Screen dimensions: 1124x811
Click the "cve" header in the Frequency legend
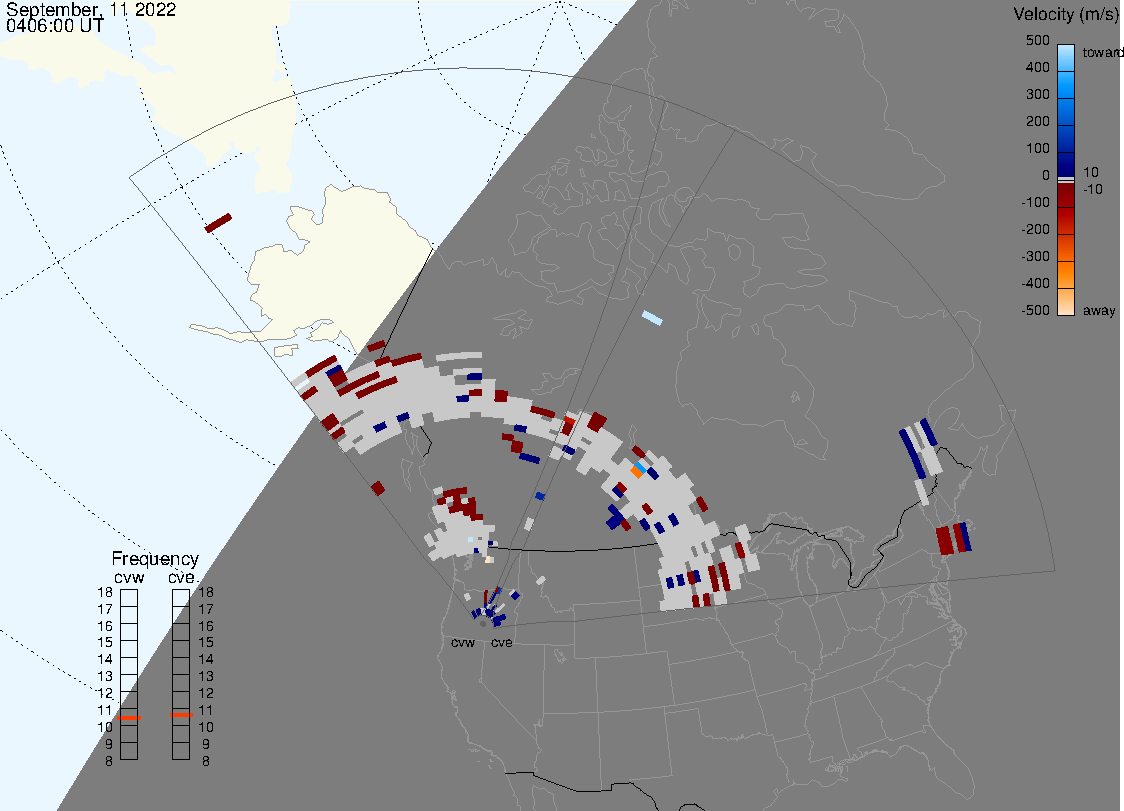[181, 578]
